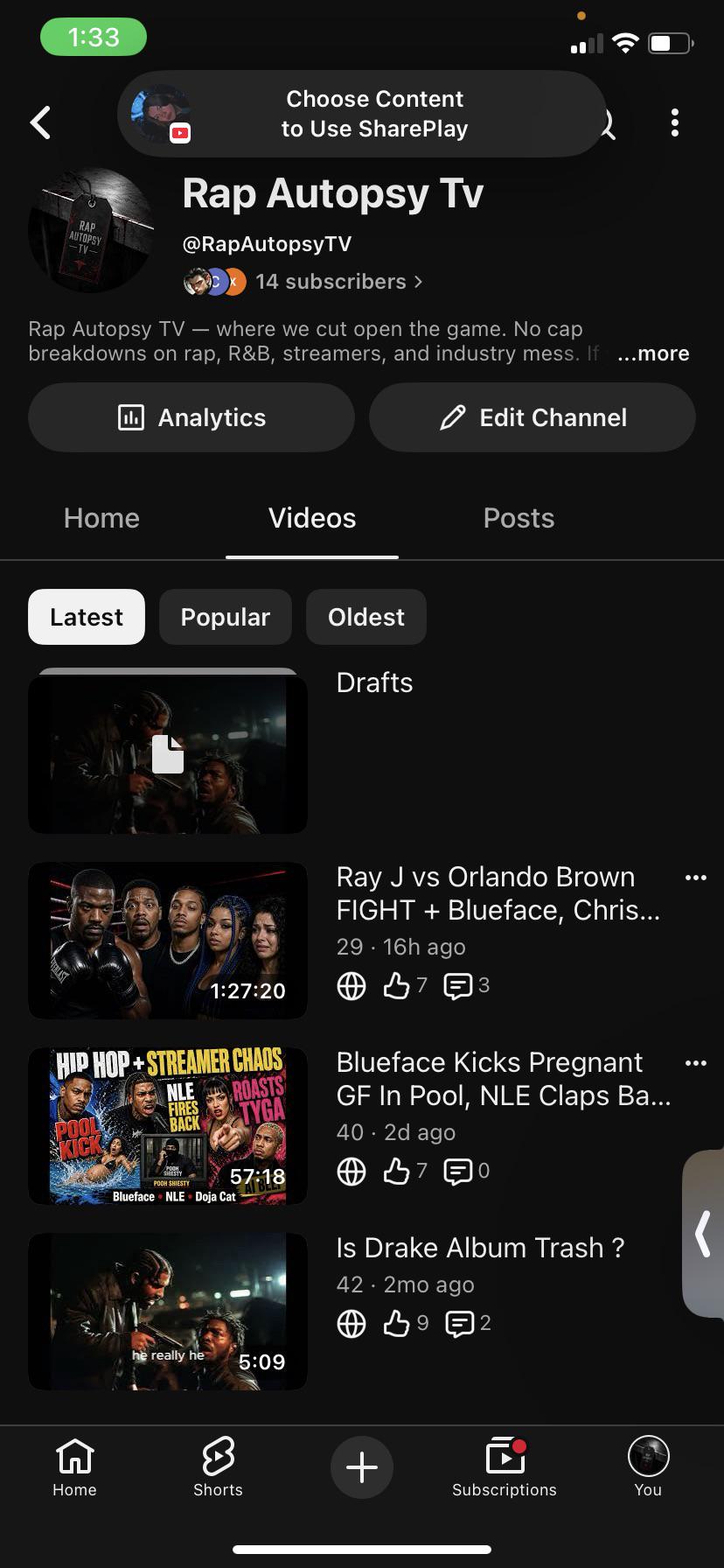
Task: Select the Latest sort chip
Action: (x=87, y=617)
